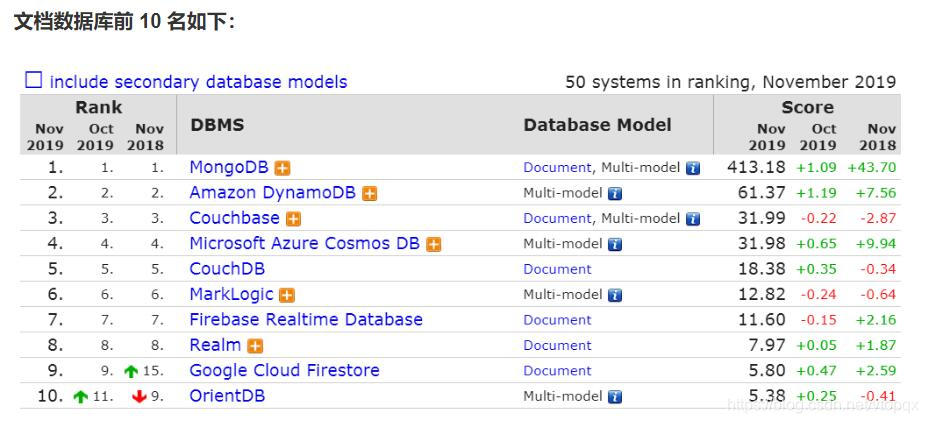Open Multi-model info icon in Couchbase row

pos(693,219)
